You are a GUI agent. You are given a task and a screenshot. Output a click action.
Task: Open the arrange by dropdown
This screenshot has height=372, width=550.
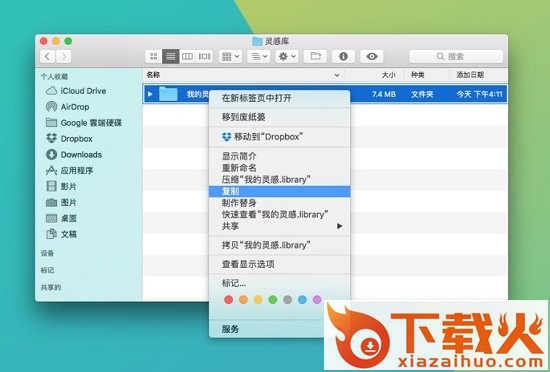(x=259, y=56)
